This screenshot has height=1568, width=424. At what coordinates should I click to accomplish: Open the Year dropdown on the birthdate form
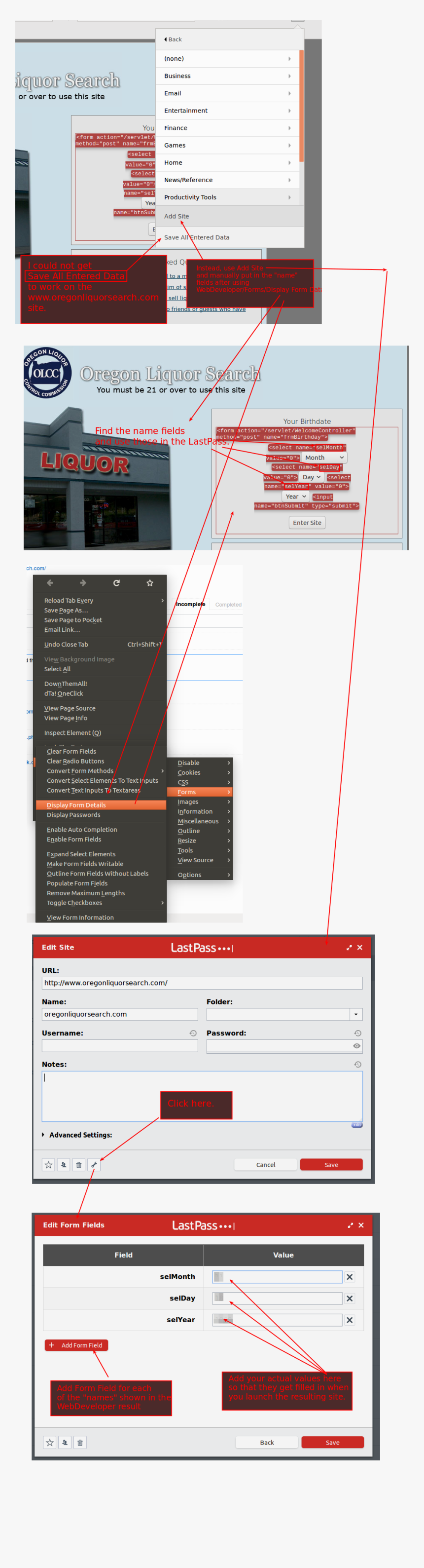(296, 497)
